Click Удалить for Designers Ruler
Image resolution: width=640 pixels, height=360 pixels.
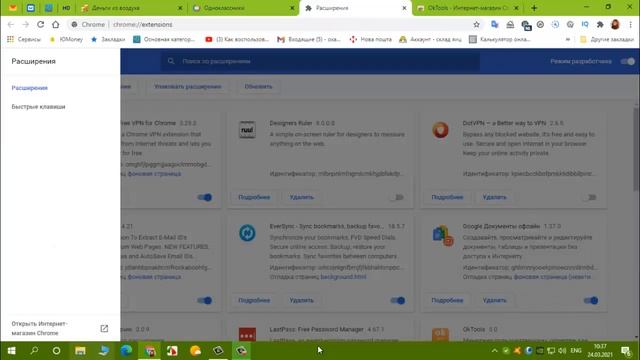[x=302, y=197]
